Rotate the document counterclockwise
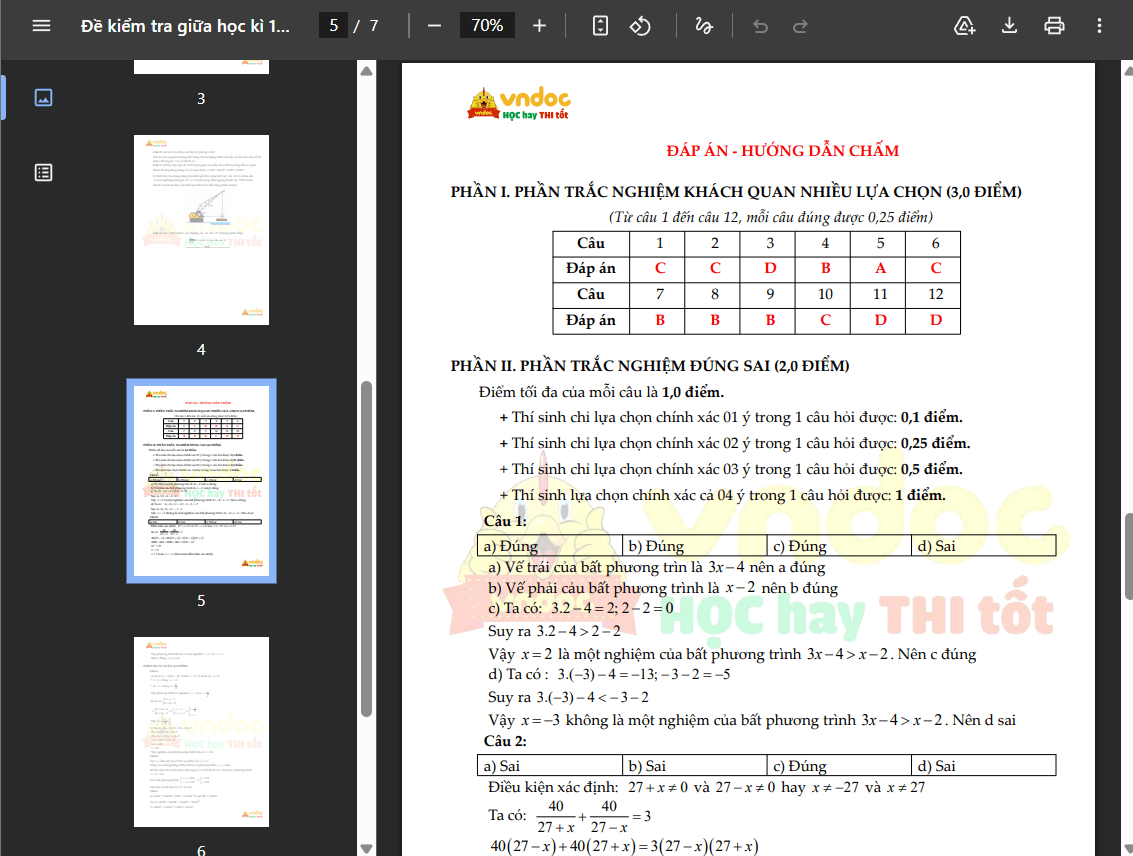Screen dimensions: 1133x856 click(x=640, y=26)
